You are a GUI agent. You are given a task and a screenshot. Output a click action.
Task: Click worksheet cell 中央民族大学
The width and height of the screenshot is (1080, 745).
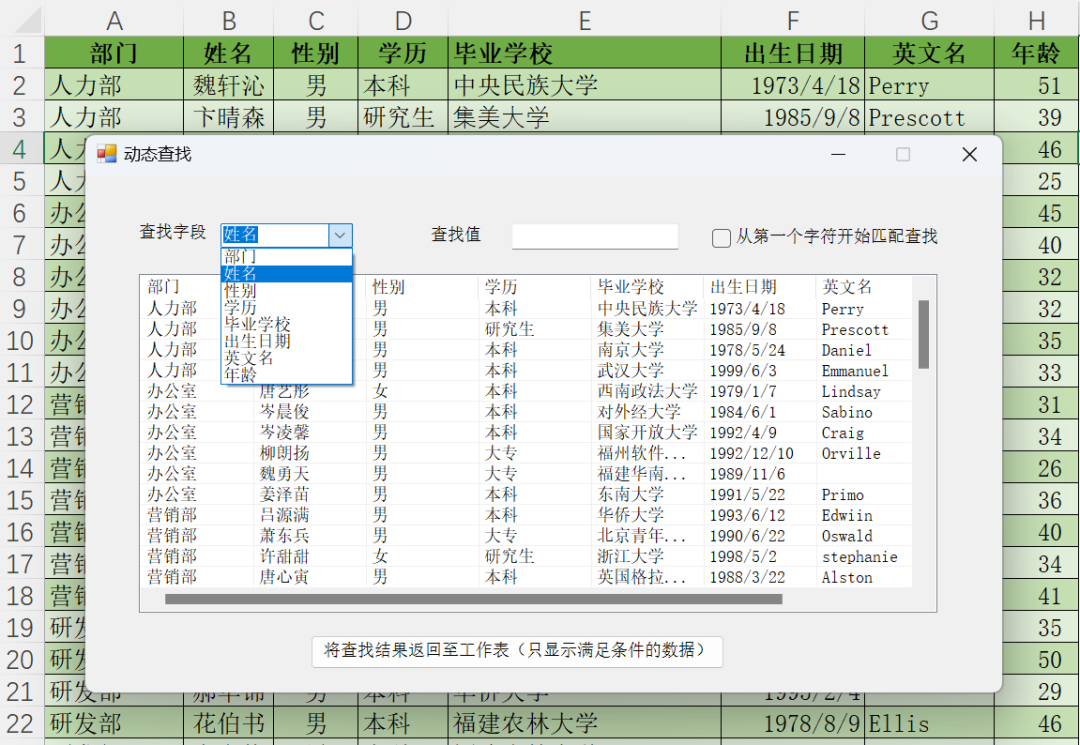tap(585, 85)
